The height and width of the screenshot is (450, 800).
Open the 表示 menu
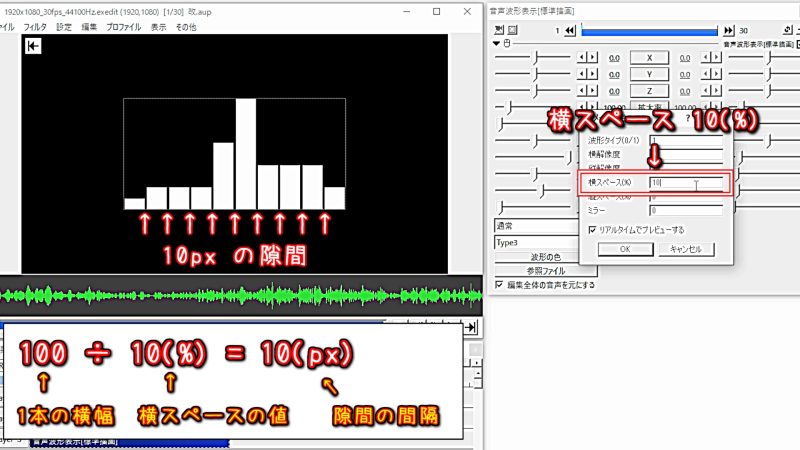pos(159,27)
